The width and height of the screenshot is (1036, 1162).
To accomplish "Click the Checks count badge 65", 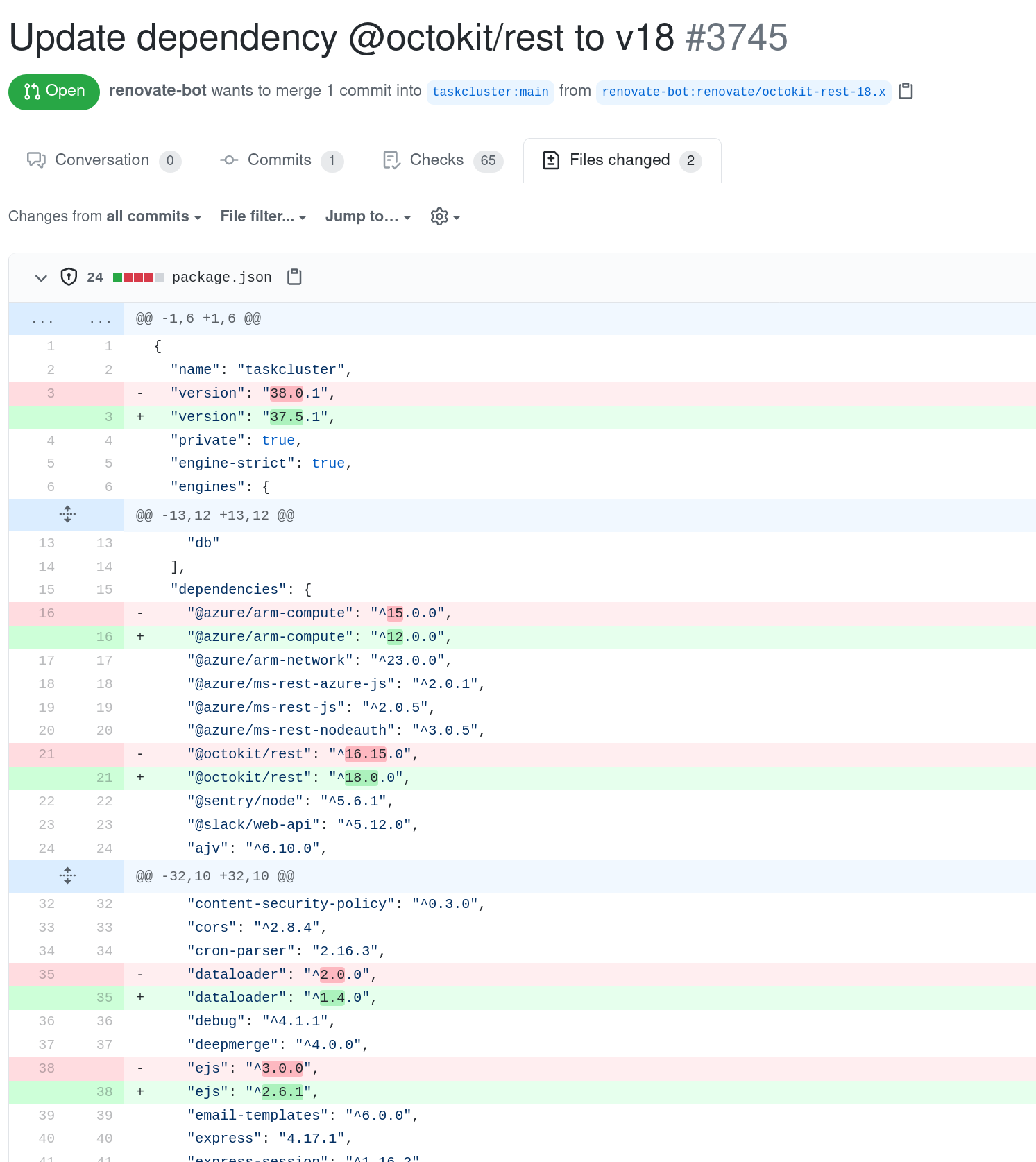I will pos(489,161).
